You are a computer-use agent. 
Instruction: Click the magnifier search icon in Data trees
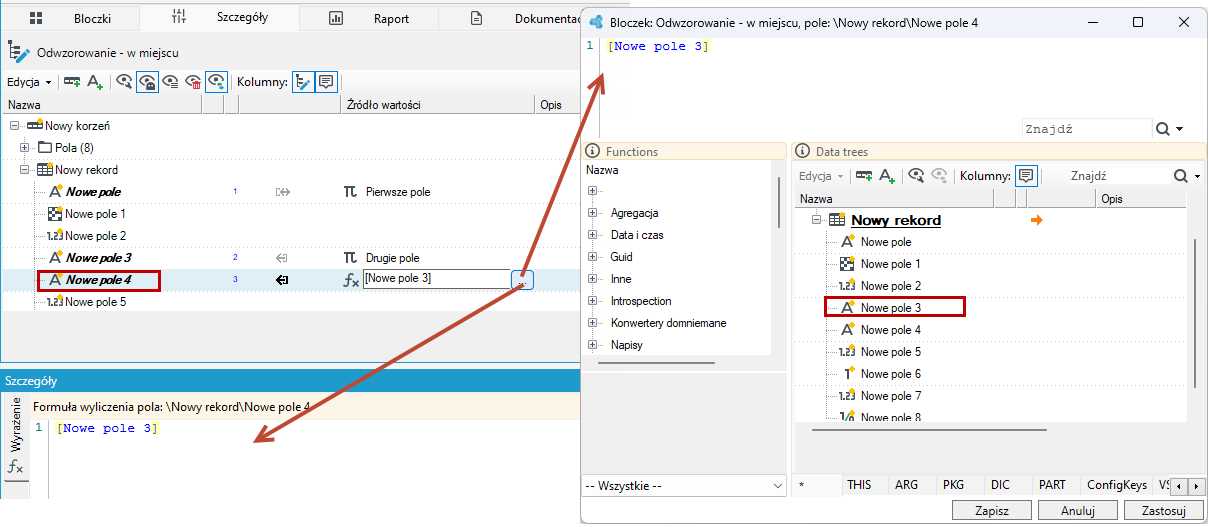click(1181, 176)
